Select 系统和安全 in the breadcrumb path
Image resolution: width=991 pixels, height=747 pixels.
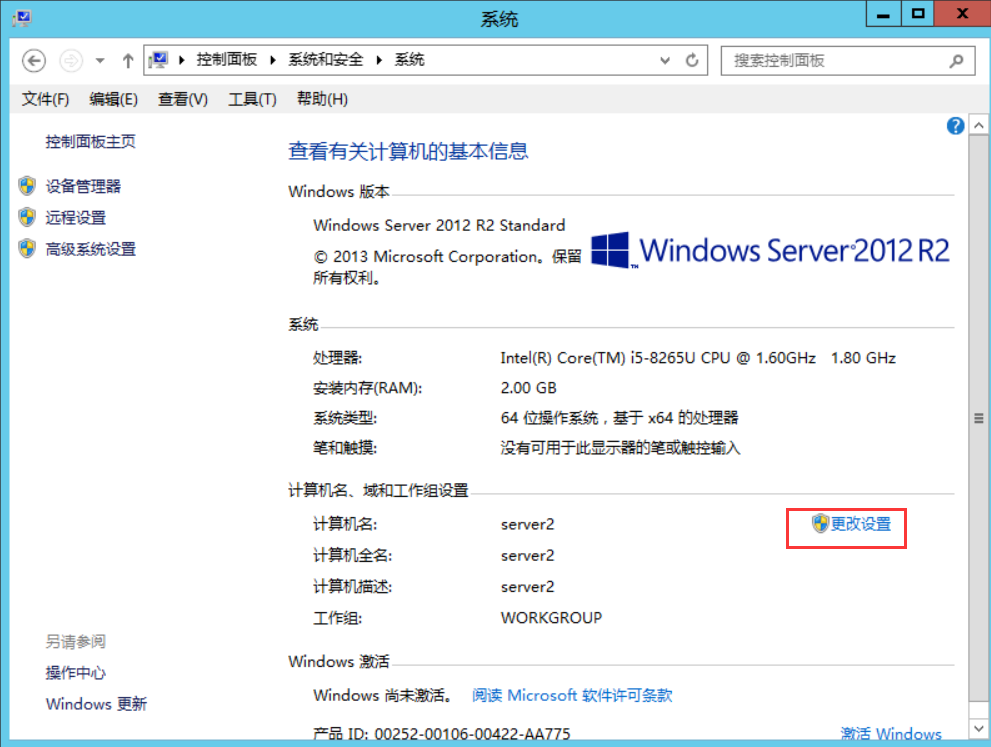[x=325, y=60]
